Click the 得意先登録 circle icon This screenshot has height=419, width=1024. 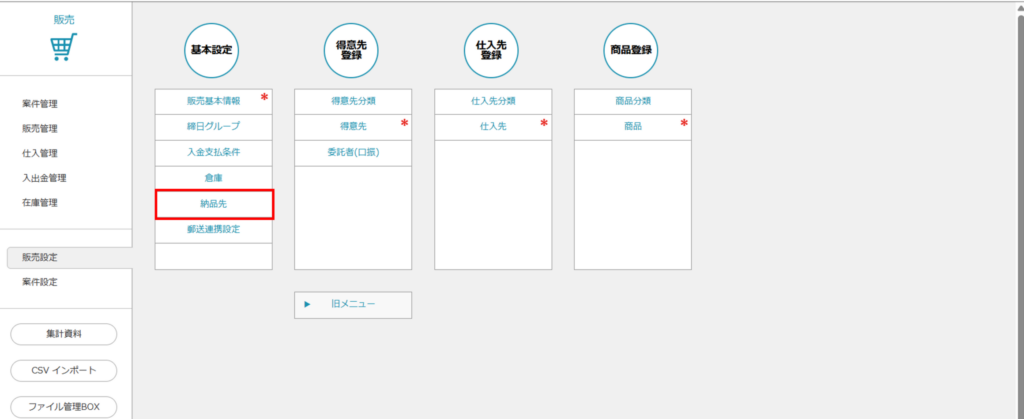351,48
